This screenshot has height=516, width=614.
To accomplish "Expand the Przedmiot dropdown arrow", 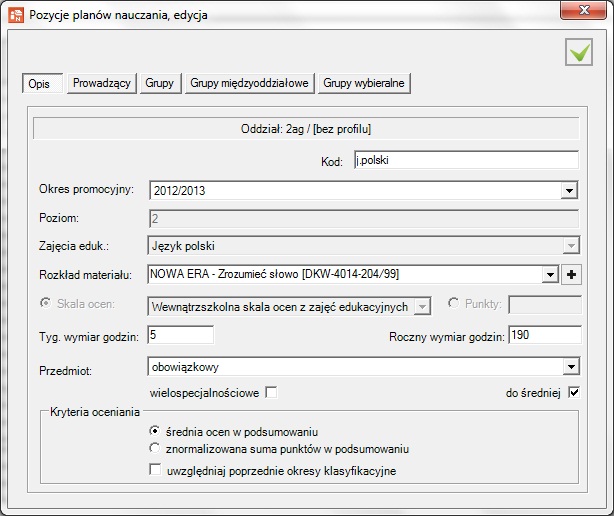I will [x=571, y=367].
